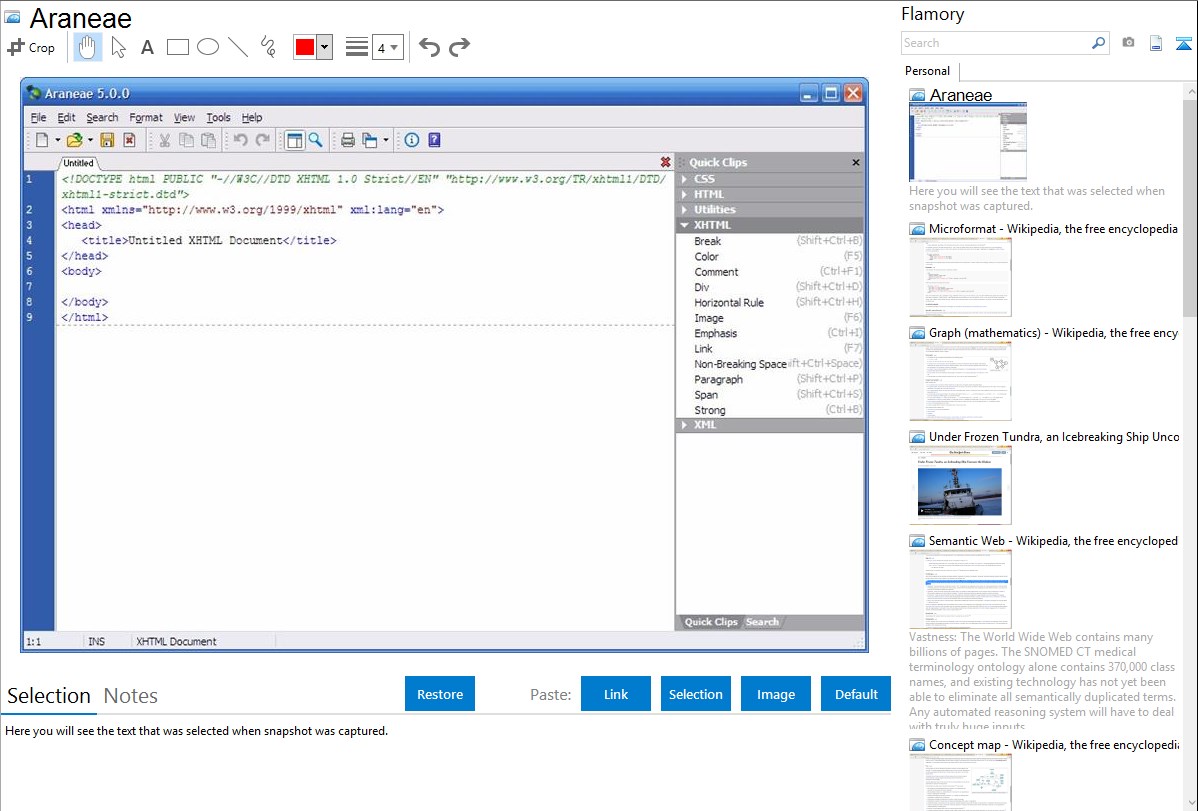Toggle the Quick Clips panel icon
Viewport: 1198px width, 811px height.
(x=294, y=140)
